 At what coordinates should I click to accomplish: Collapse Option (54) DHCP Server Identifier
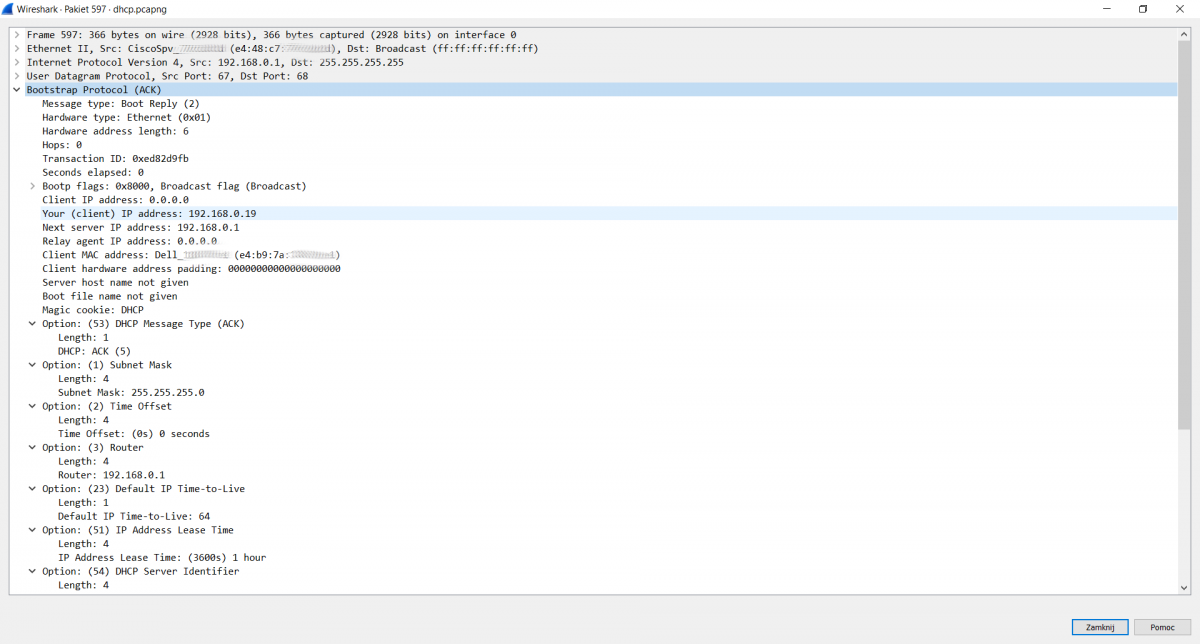[x=33, y=571]
